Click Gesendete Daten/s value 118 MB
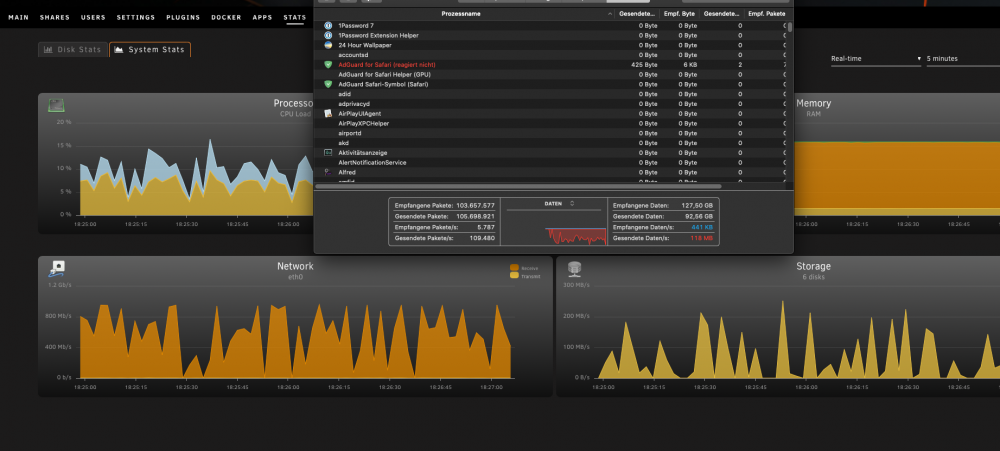1000x451 pixels. pos(702,238)
